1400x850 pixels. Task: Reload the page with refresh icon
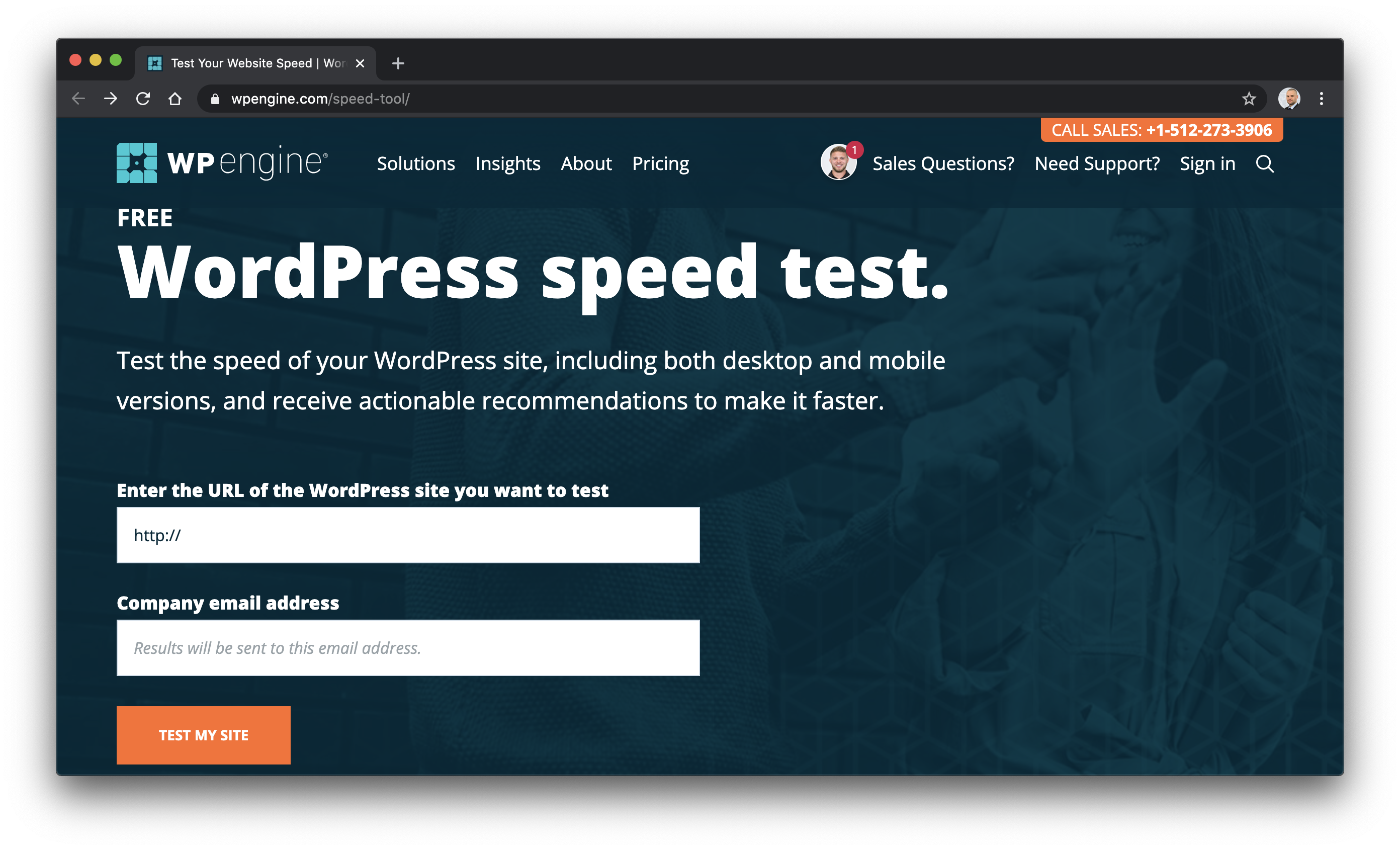pos(143,99)
